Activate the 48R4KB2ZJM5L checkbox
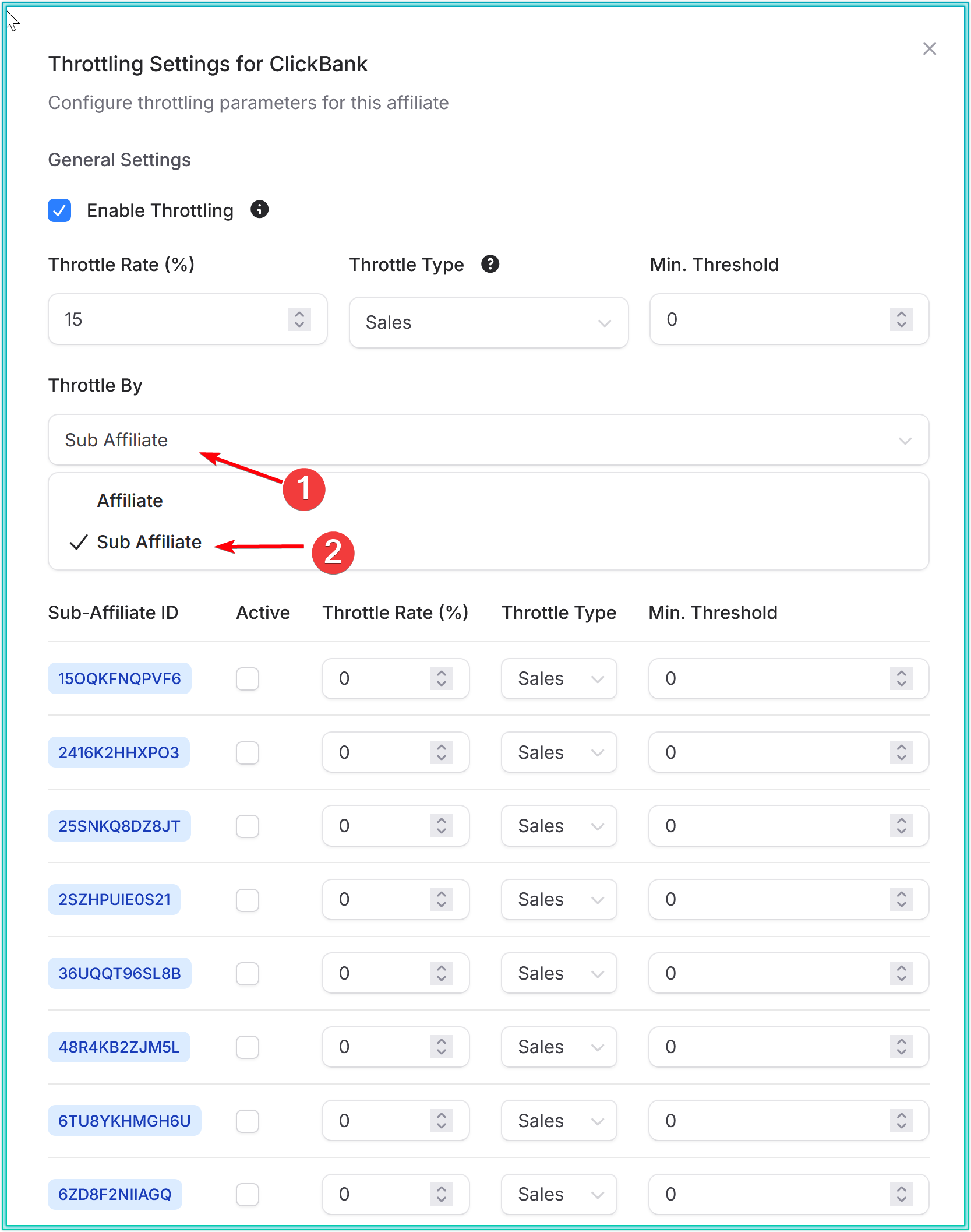The image size is (971, 1232). click(248, 1047)
